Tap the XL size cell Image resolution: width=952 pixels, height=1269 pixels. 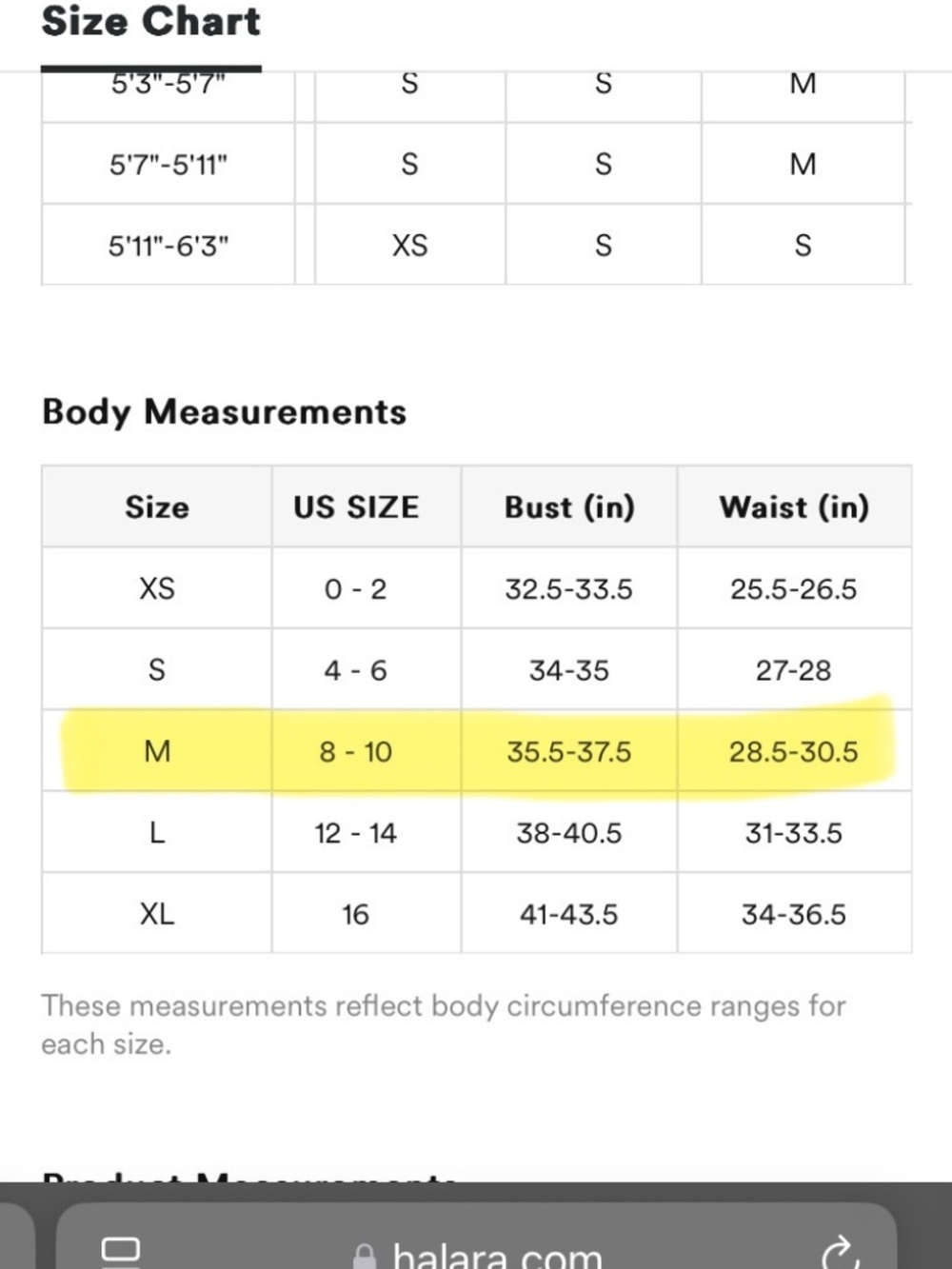pyautogui.click(x=157, y=914)
